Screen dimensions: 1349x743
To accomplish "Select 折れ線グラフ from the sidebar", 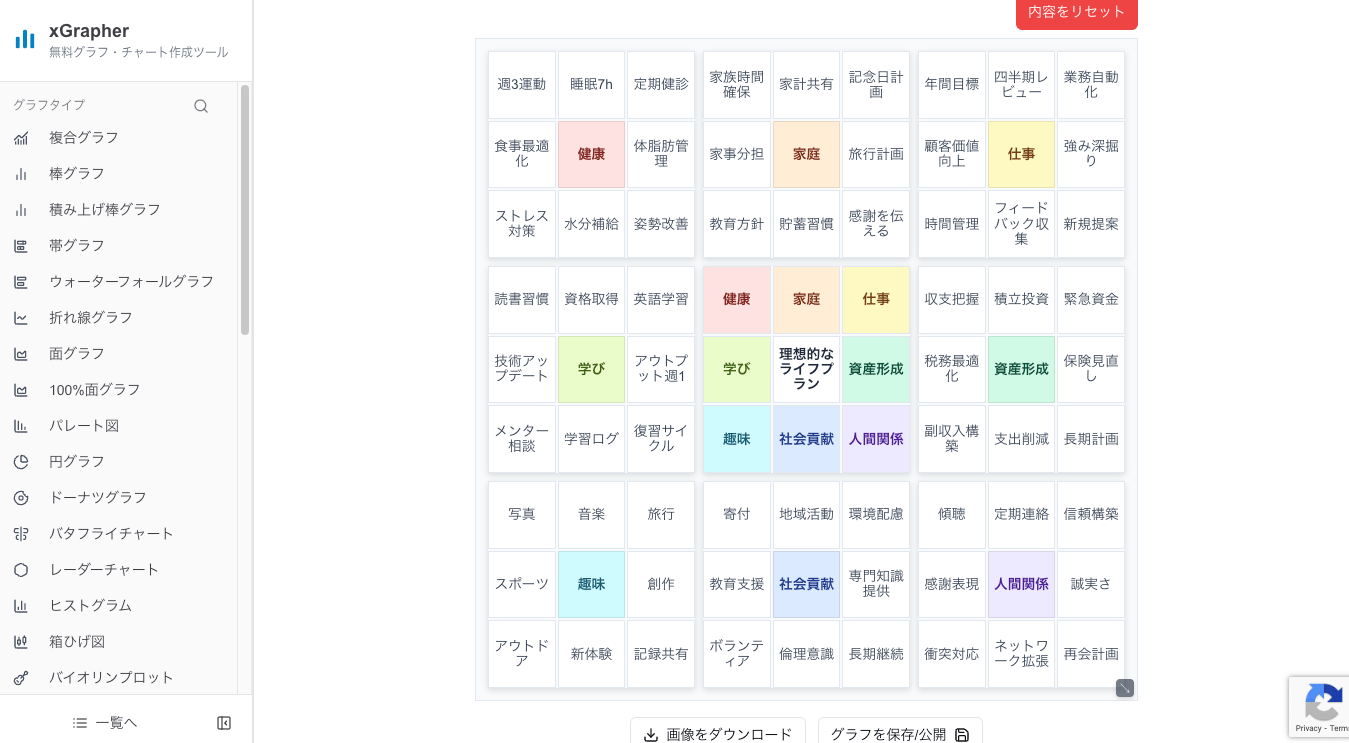I will tap(91, 318).
